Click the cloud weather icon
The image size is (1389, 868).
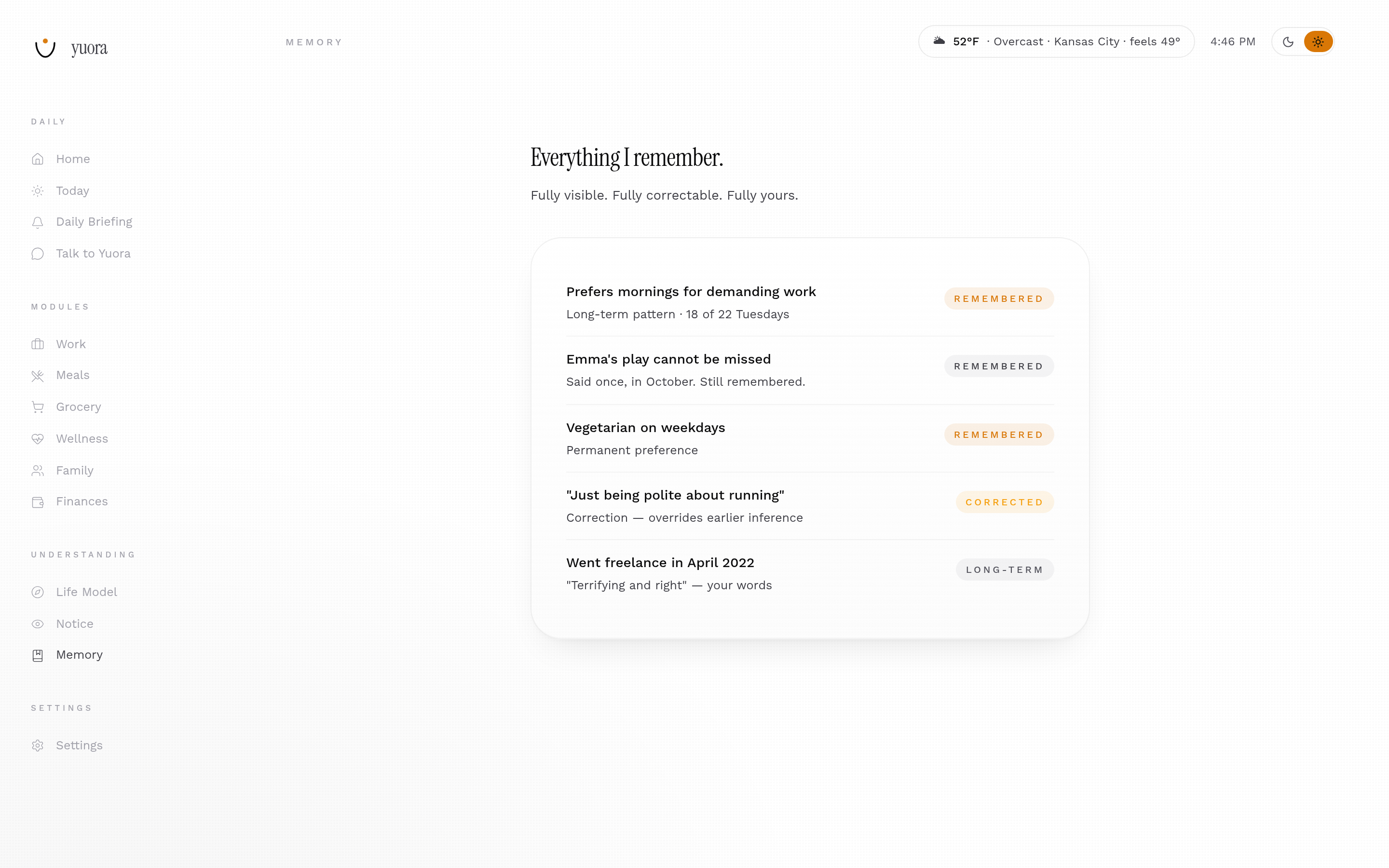(939, 41)
